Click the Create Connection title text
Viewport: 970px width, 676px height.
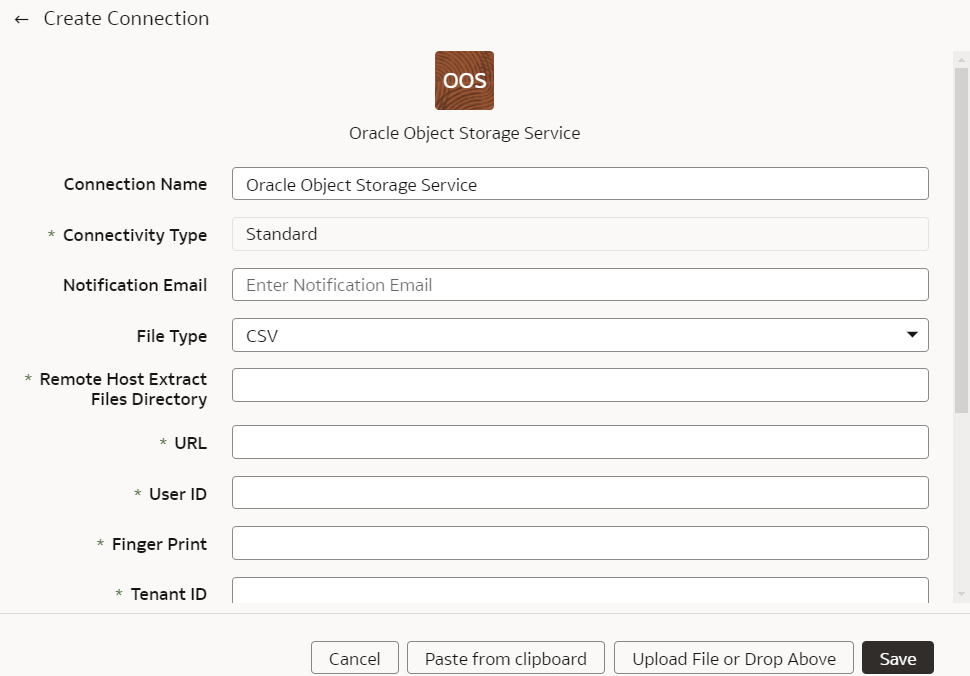tap(125, 18)
